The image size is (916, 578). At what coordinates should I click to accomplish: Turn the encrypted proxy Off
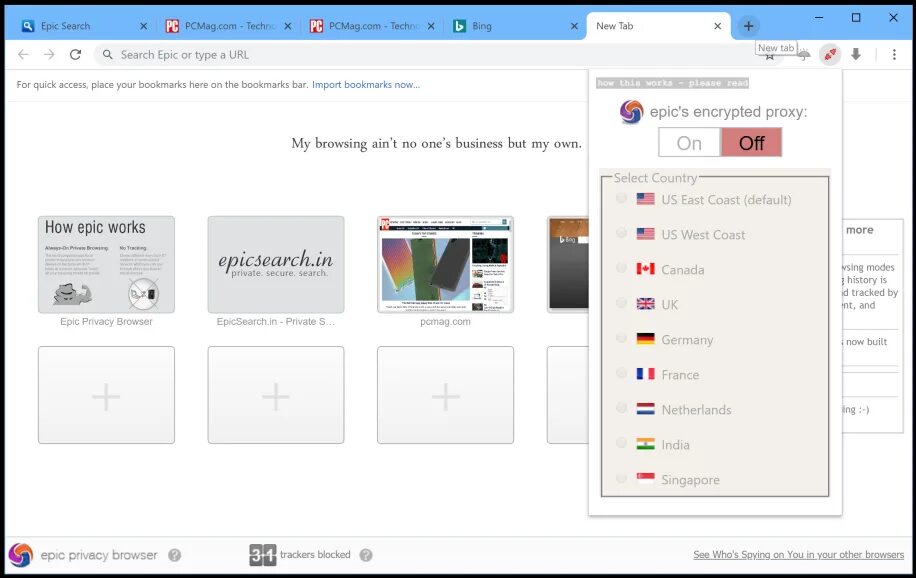pos(751,143)
